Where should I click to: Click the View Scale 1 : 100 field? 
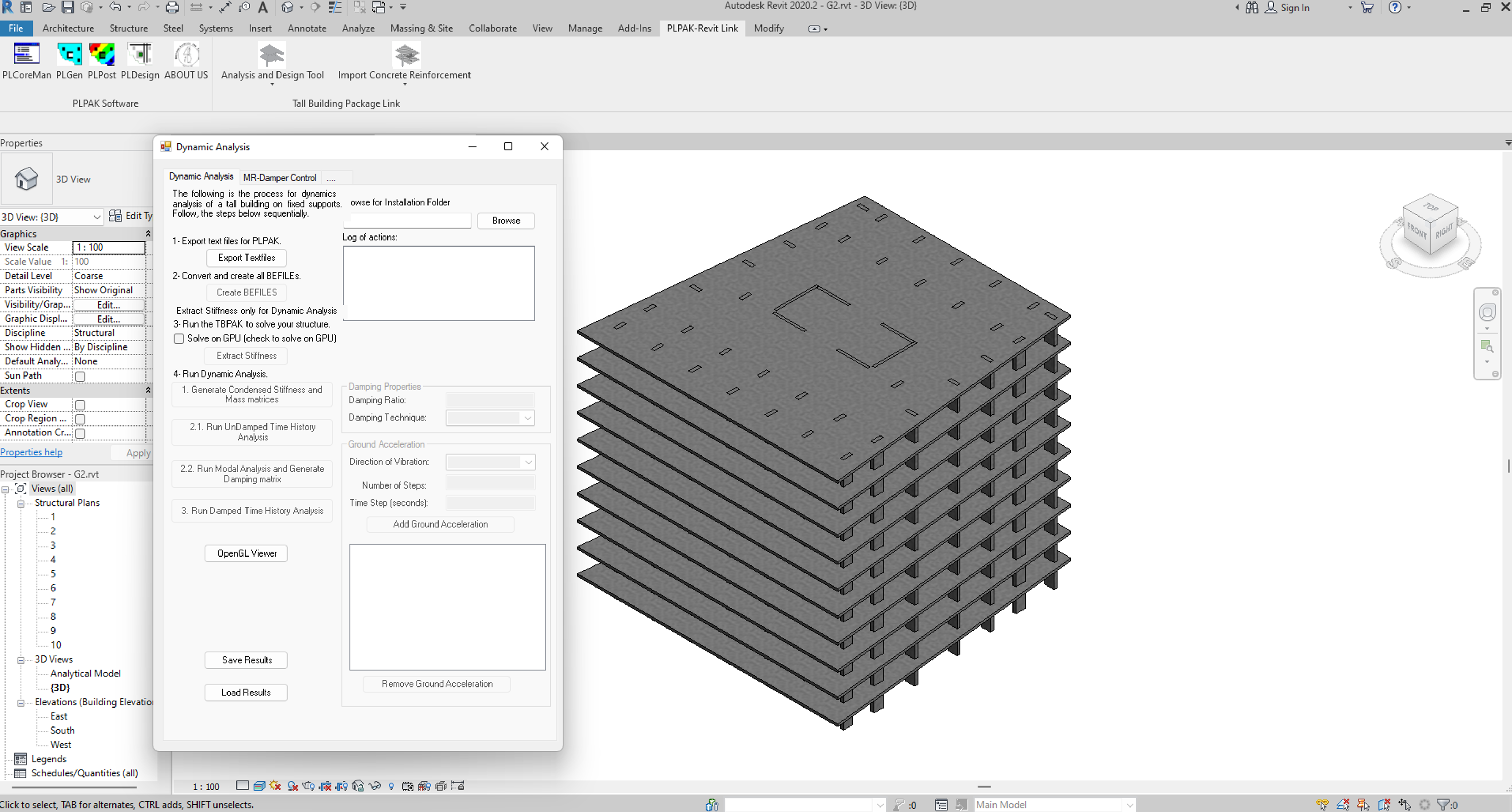(x=109, y=247)
